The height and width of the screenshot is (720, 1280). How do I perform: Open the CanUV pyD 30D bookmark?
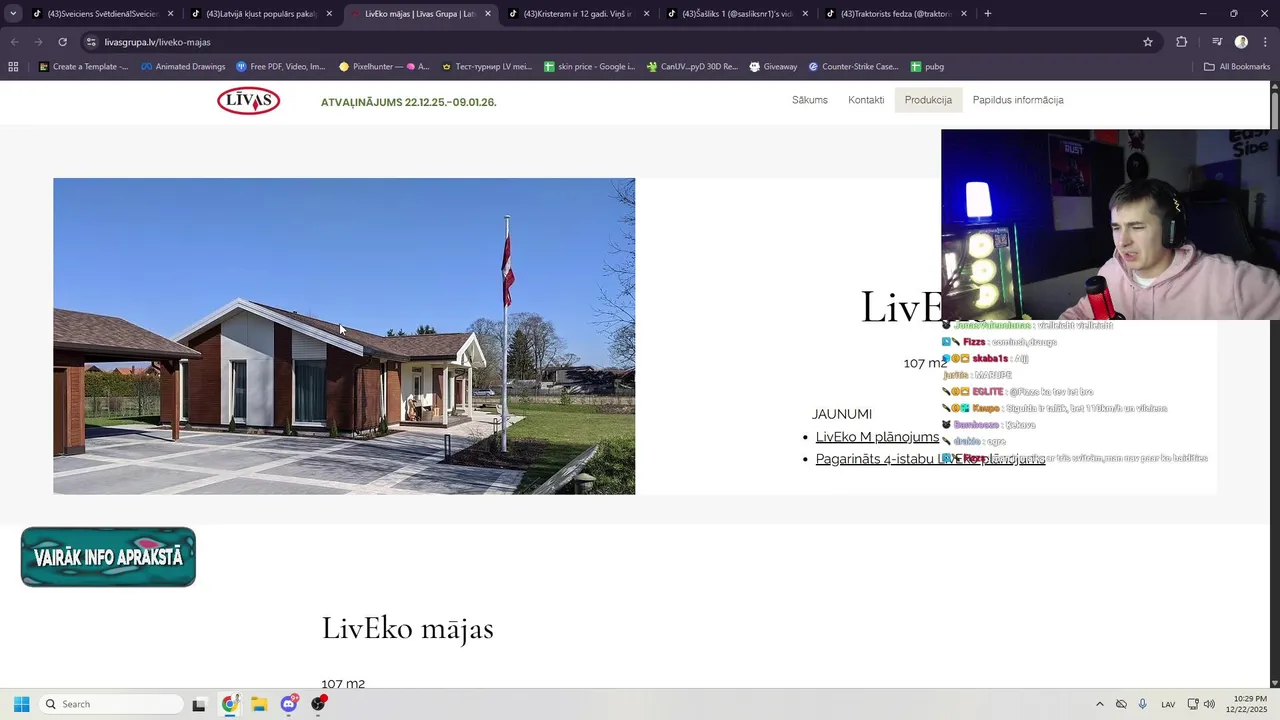click(x=692, y=67)
